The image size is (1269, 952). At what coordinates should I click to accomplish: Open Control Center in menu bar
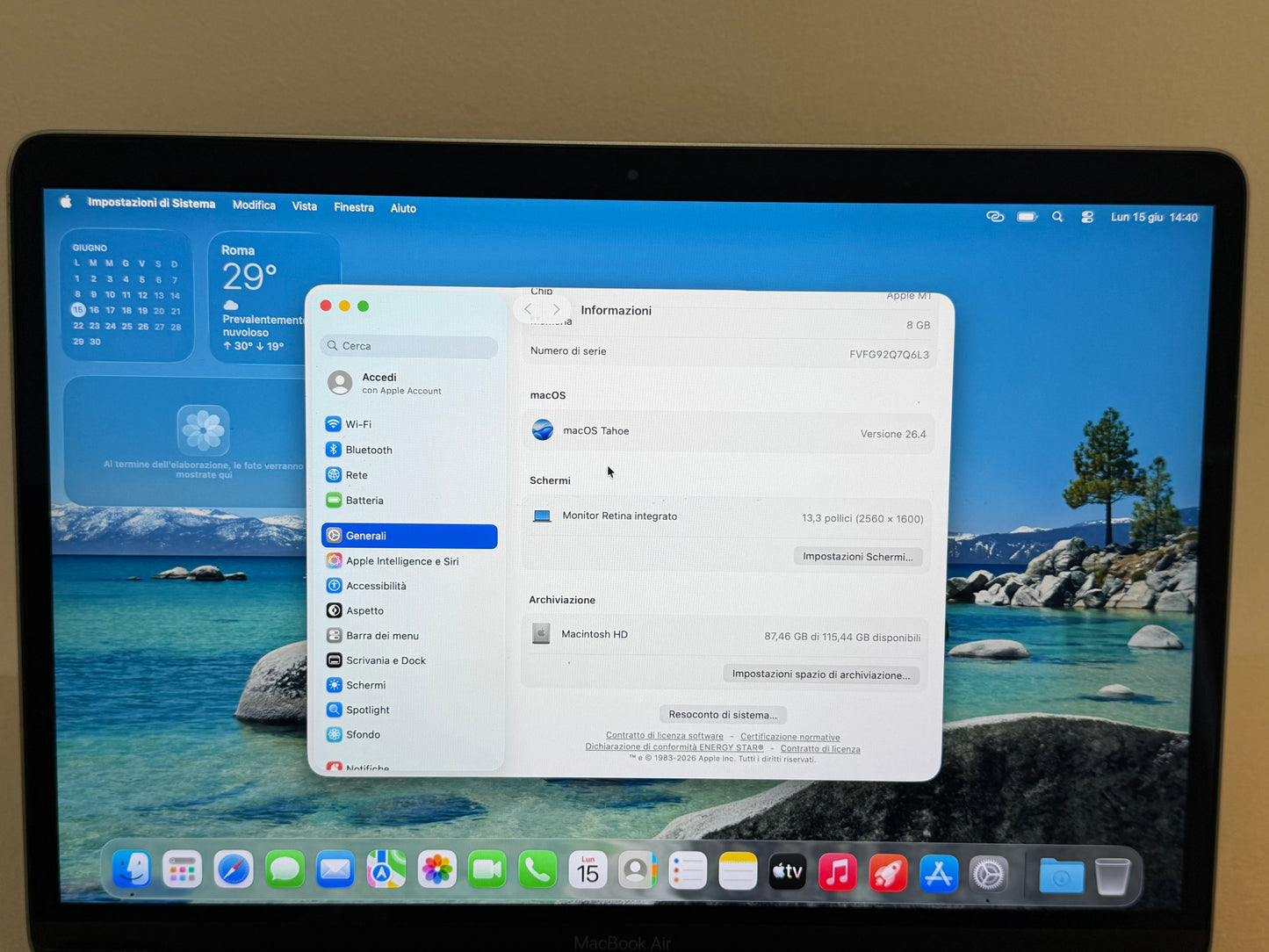1087,217
